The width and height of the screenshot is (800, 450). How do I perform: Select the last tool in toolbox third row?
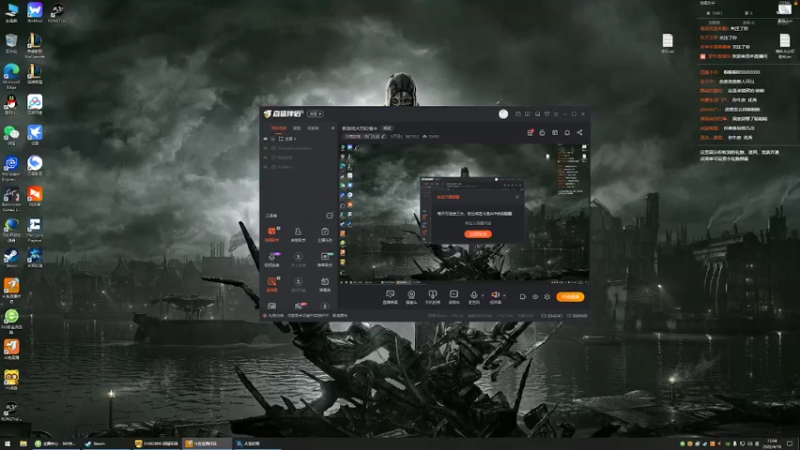point(324,284)
